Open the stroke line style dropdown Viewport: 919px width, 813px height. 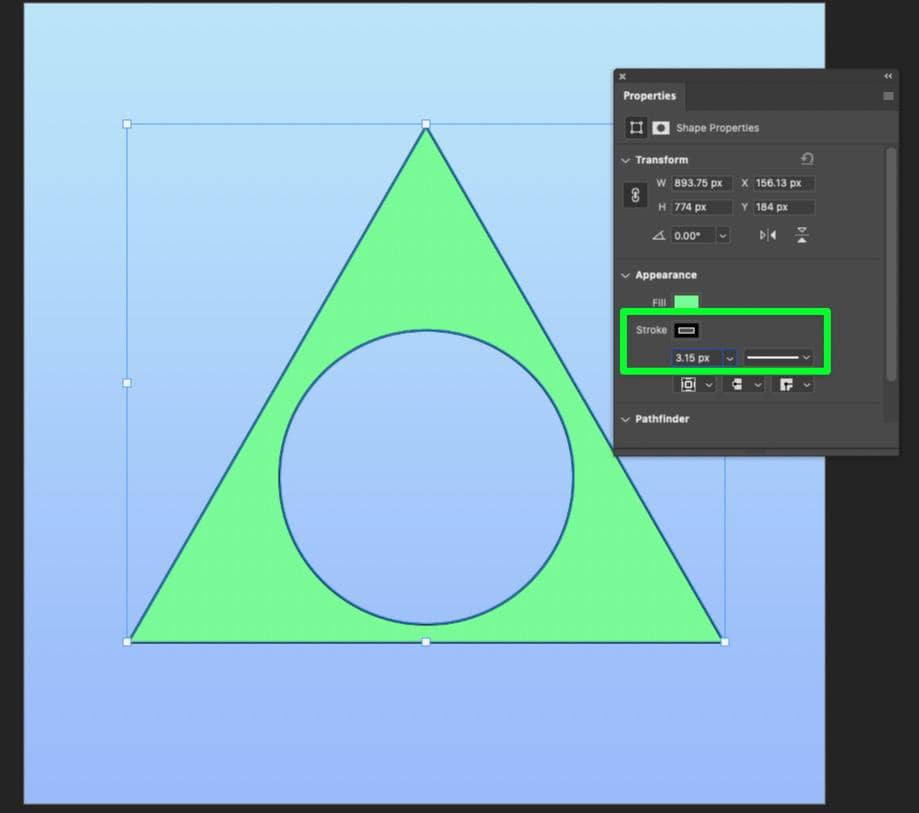pyautogui.click(x=778, y=358)
